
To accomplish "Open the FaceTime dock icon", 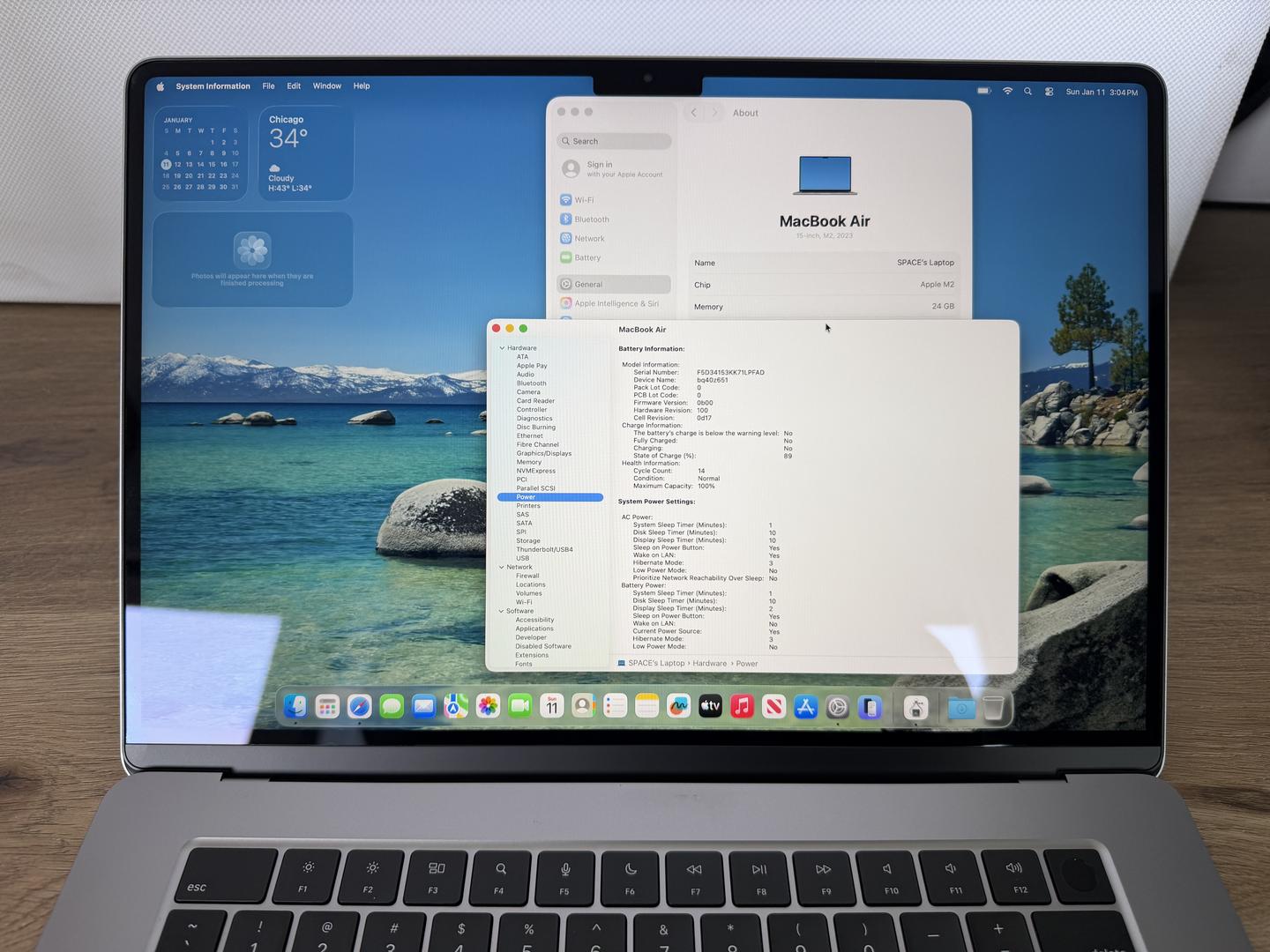I will [x=519, y=706].
